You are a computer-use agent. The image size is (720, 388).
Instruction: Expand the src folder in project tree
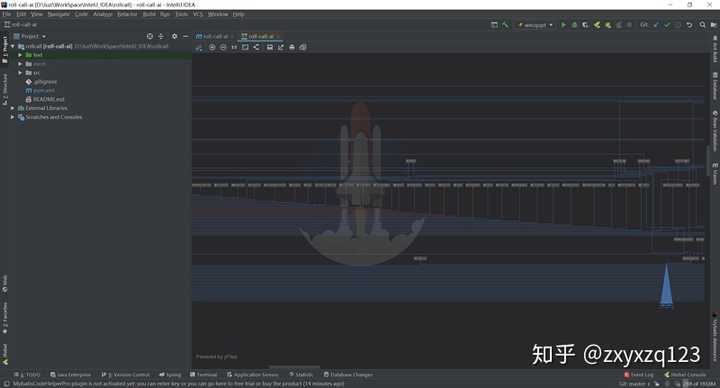tap(20, 73)
